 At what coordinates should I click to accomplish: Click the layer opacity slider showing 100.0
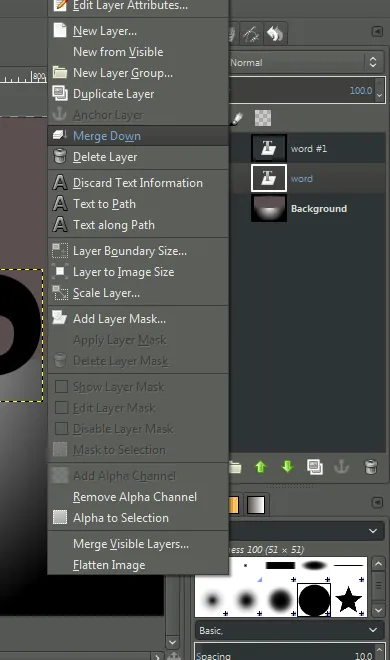302,90
